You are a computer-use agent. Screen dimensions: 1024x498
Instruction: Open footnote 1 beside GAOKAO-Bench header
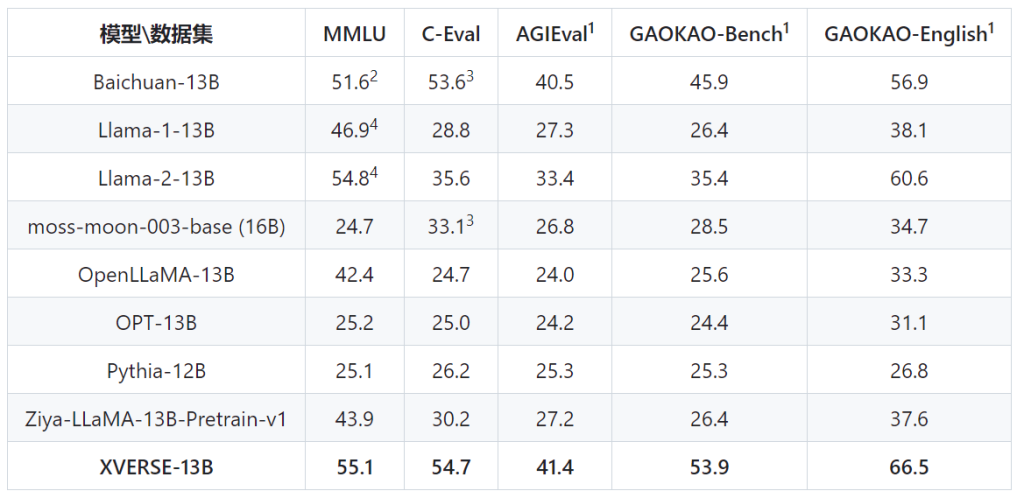click(786, 28)
